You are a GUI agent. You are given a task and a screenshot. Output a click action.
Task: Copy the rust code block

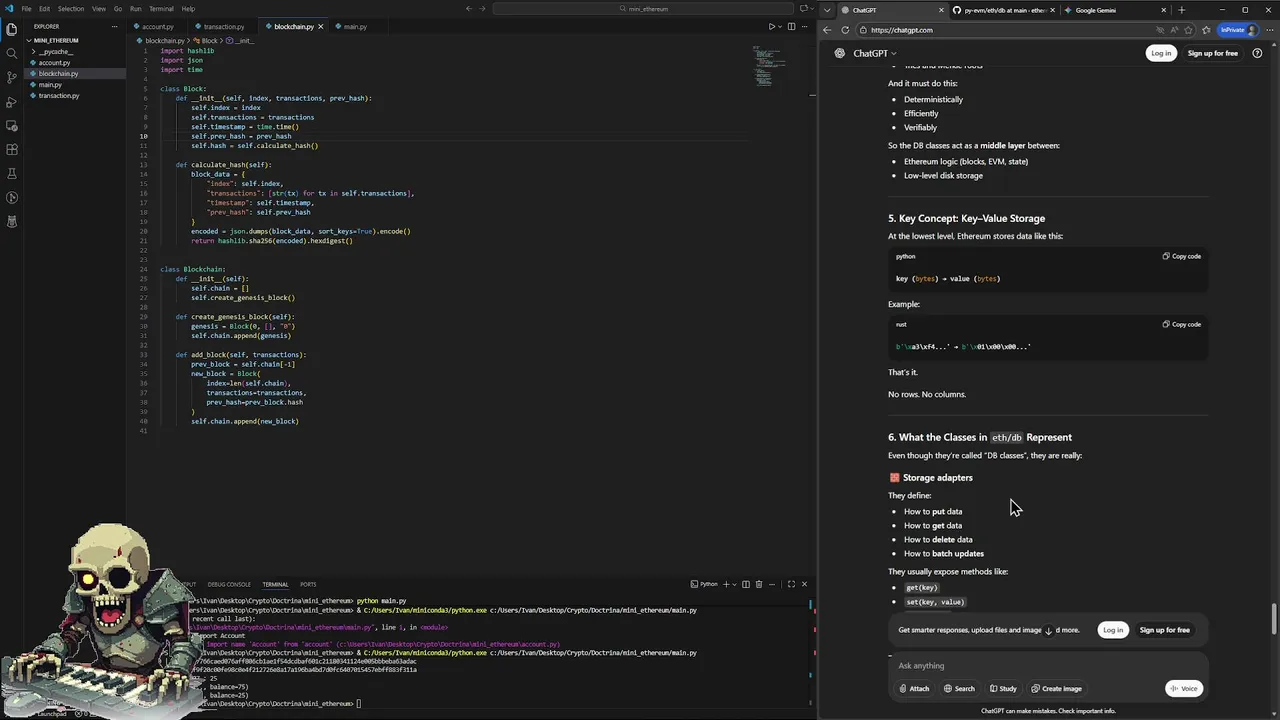[1182, 324]
